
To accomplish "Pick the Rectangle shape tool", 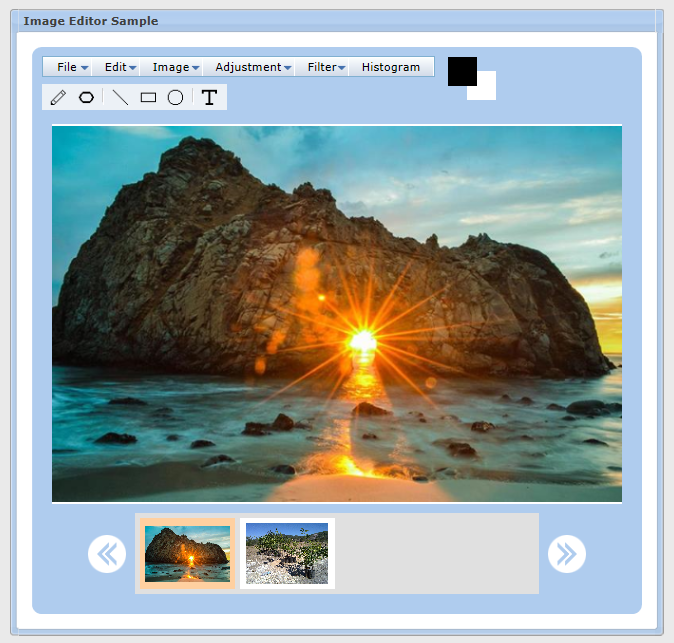I will (148, 97).
